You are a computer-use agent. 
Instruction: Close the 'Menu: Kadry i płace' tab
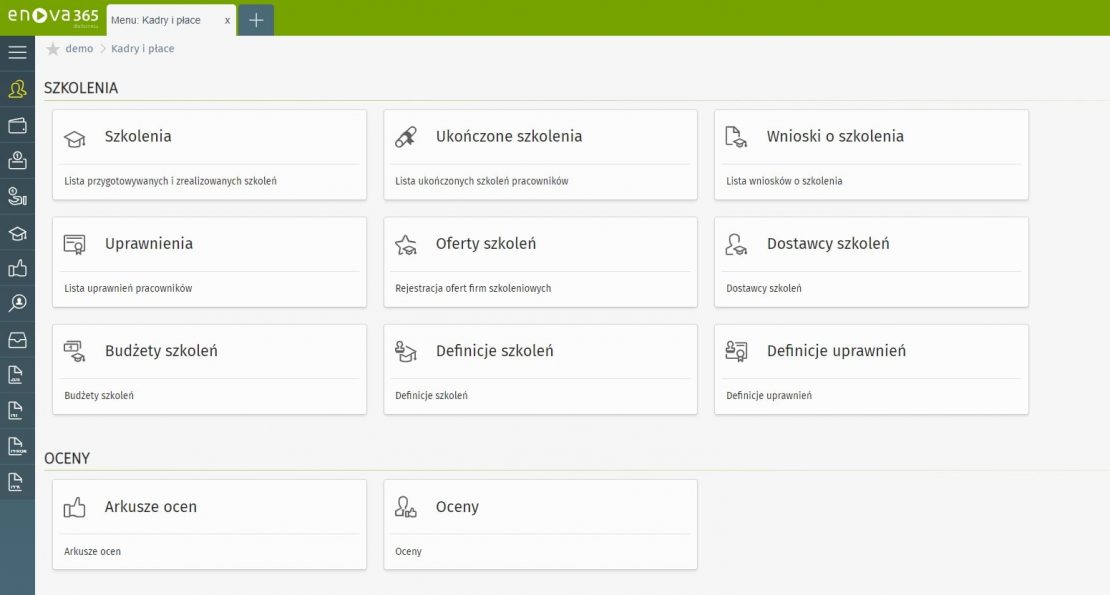227,20
